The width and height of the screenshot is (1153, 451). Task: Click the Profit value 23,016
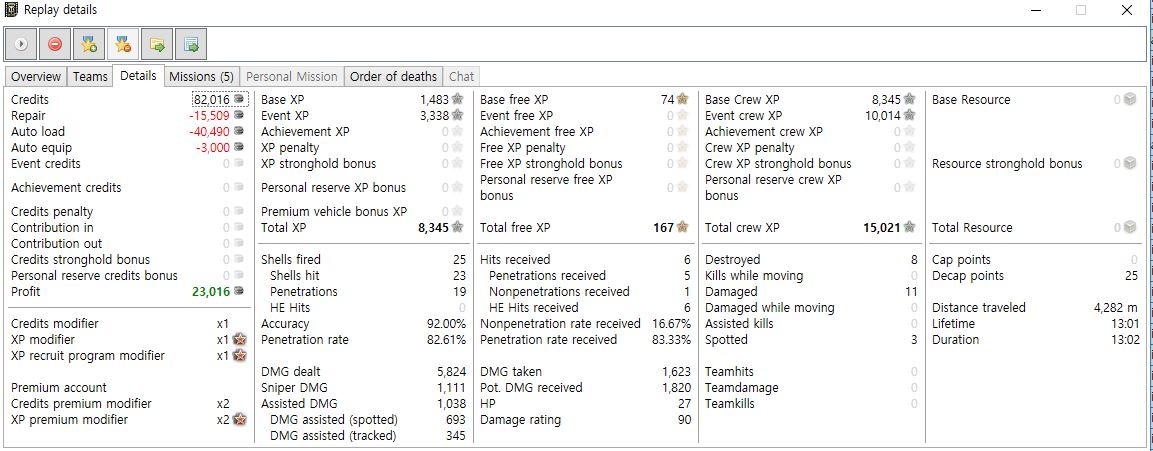point(212,292)
